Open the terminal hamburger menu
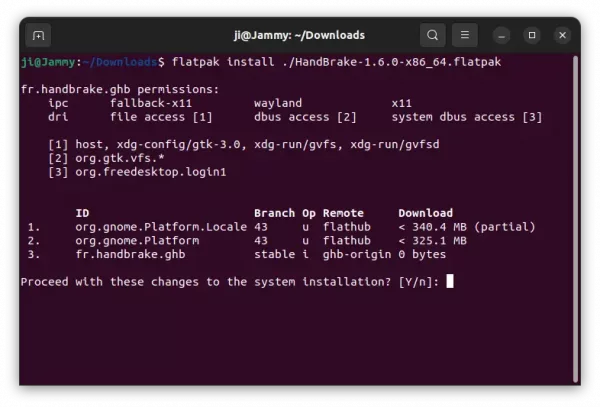 point(465,35)
